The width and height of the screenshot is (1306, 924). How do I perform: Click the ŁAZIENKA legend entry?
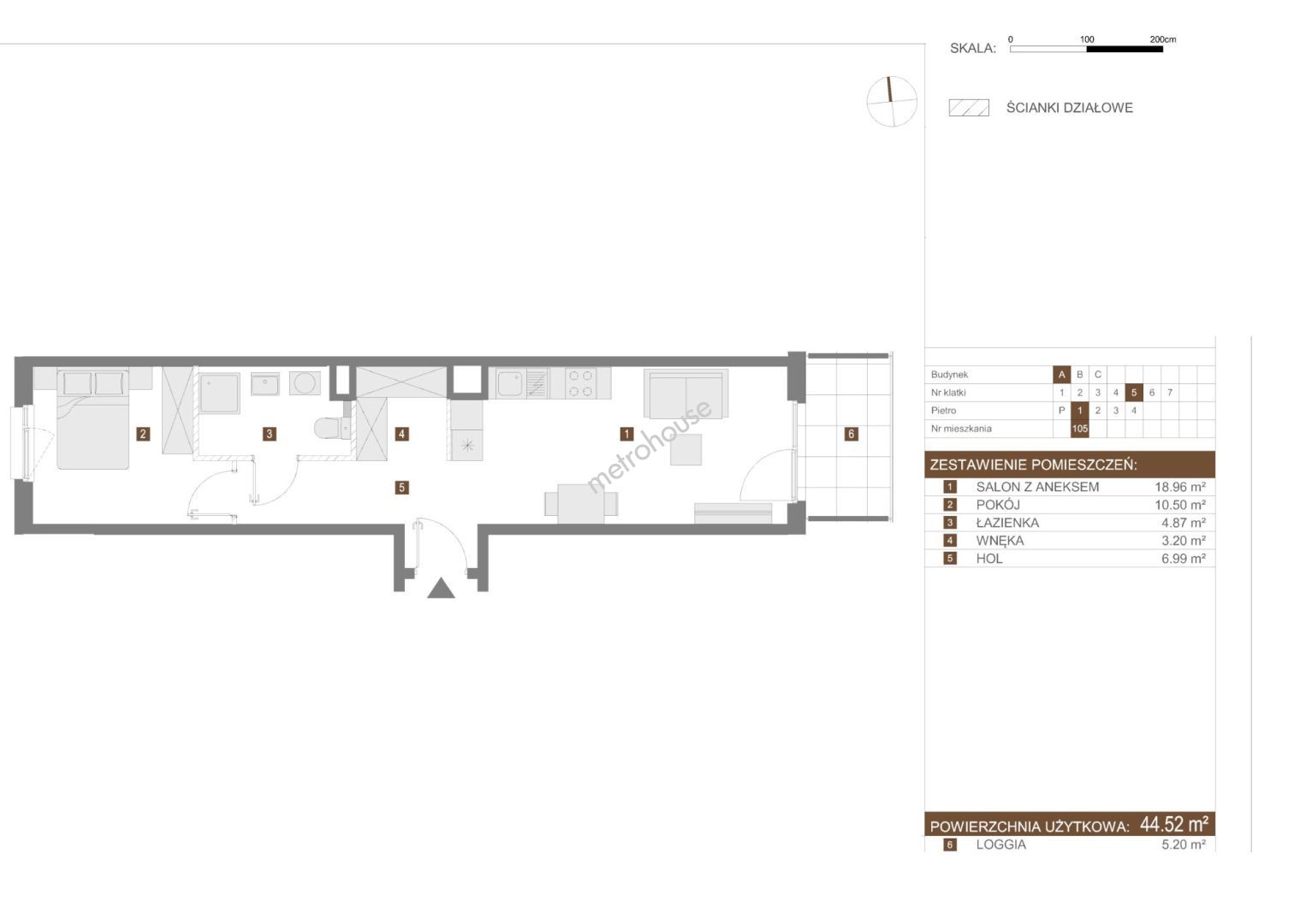click(1007, 523)
